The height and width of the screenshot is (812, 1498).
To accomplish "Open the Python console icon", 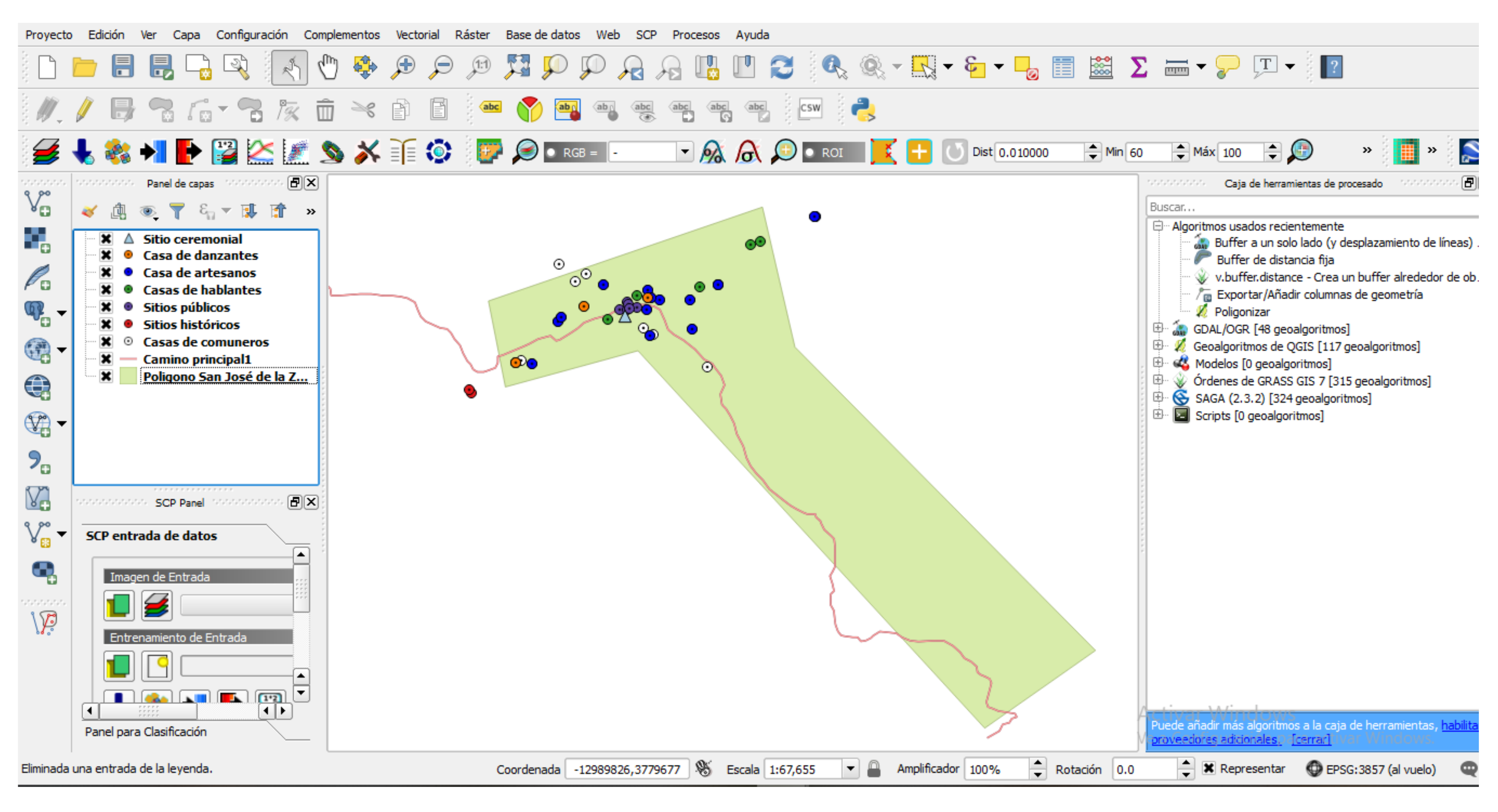I will point(862,109).
